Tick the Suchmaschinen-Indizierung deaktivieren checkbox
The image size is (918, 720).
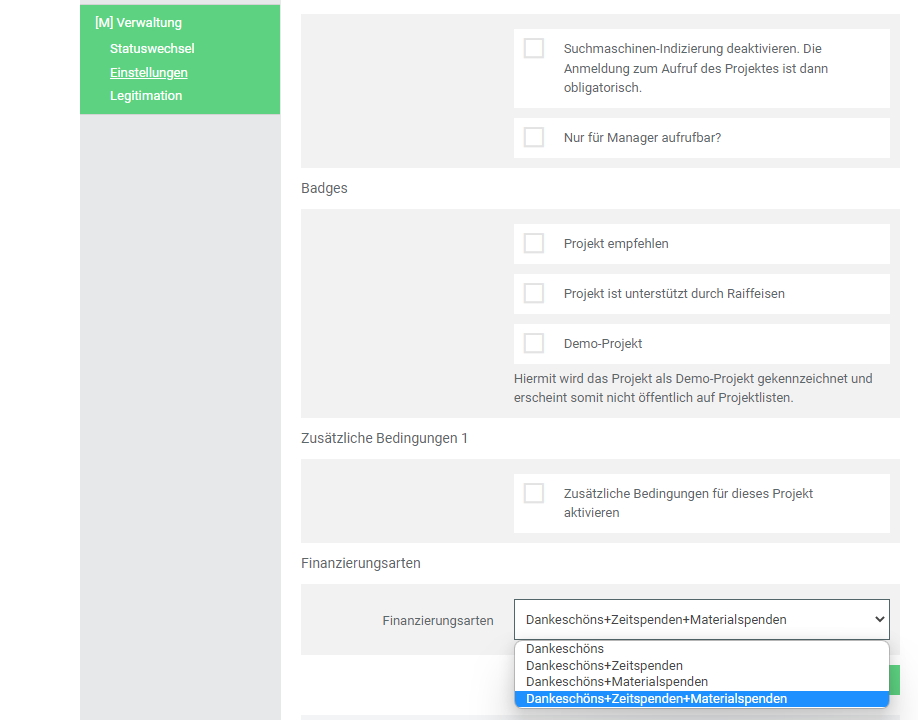[534, 48]
